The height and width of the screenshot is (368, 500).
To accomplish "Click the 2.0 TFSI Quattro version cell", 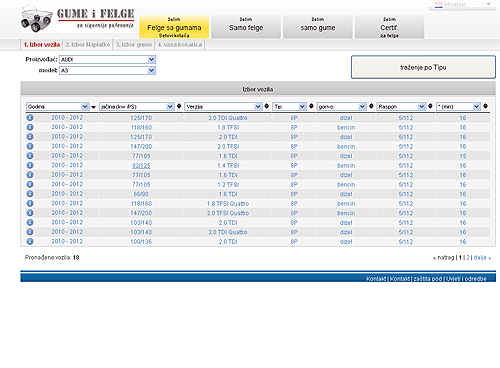I will 228,213.
